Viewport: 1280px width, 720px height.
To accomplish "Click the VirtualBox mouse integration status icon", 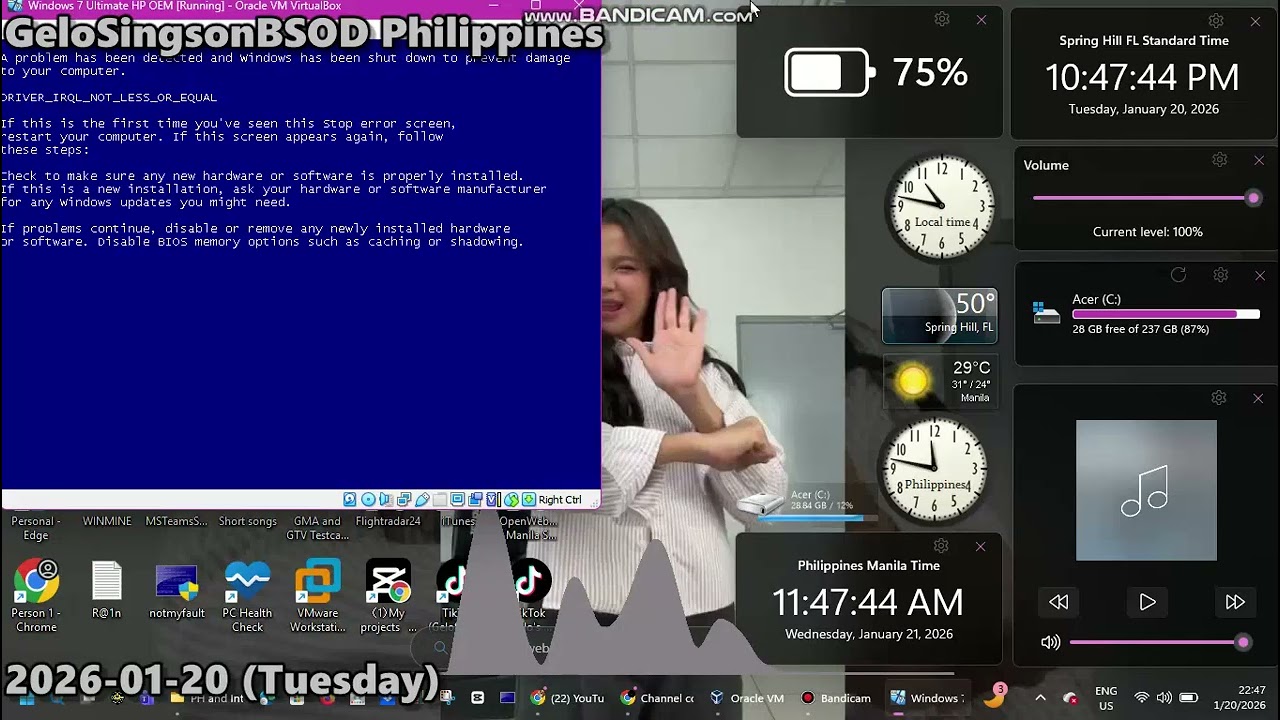I will tap(512, 499).
